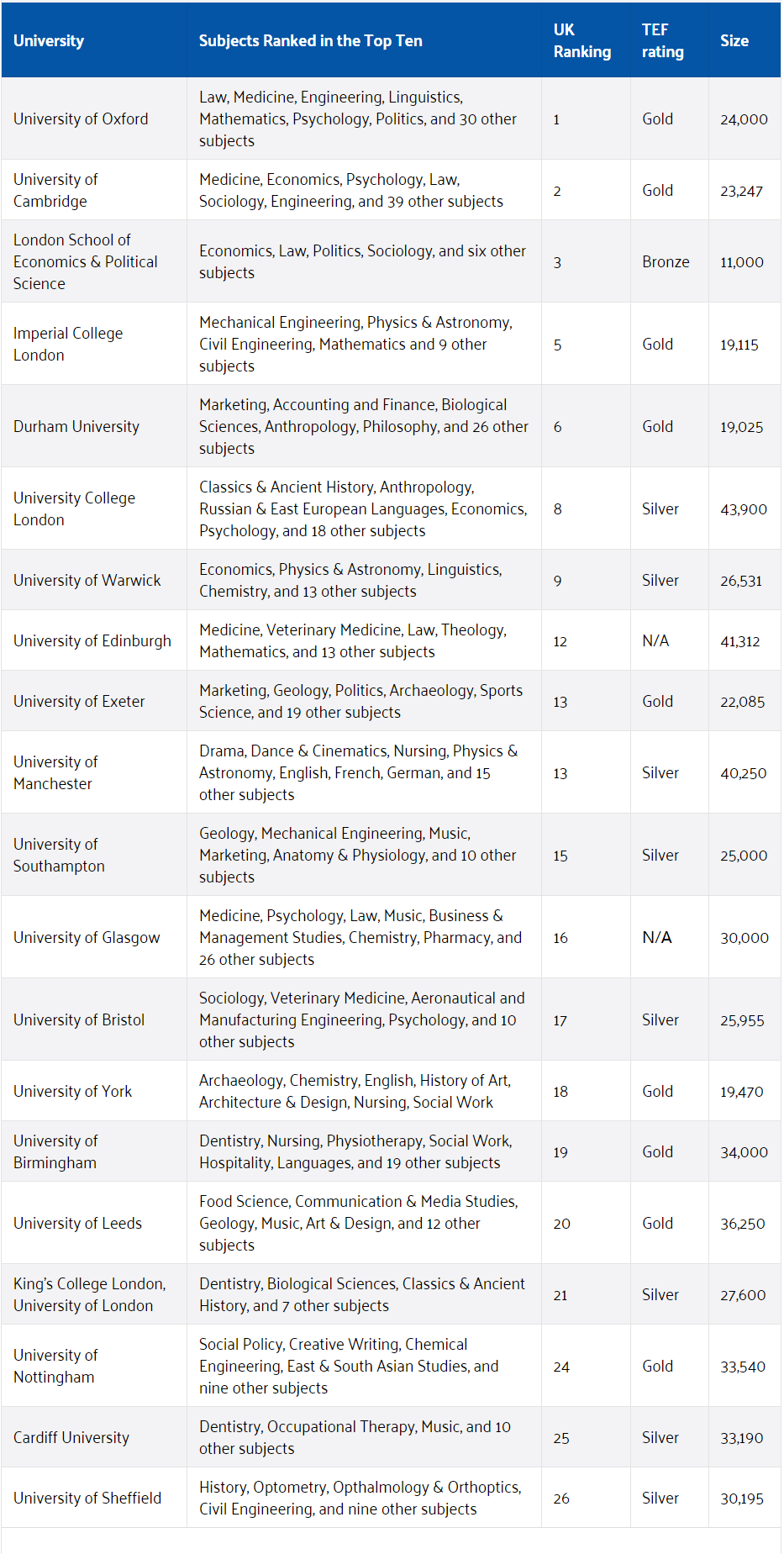Viewport: 784px width, 1554px height.
Task: Click the UK Ranking column header
Action: [581, 40]
